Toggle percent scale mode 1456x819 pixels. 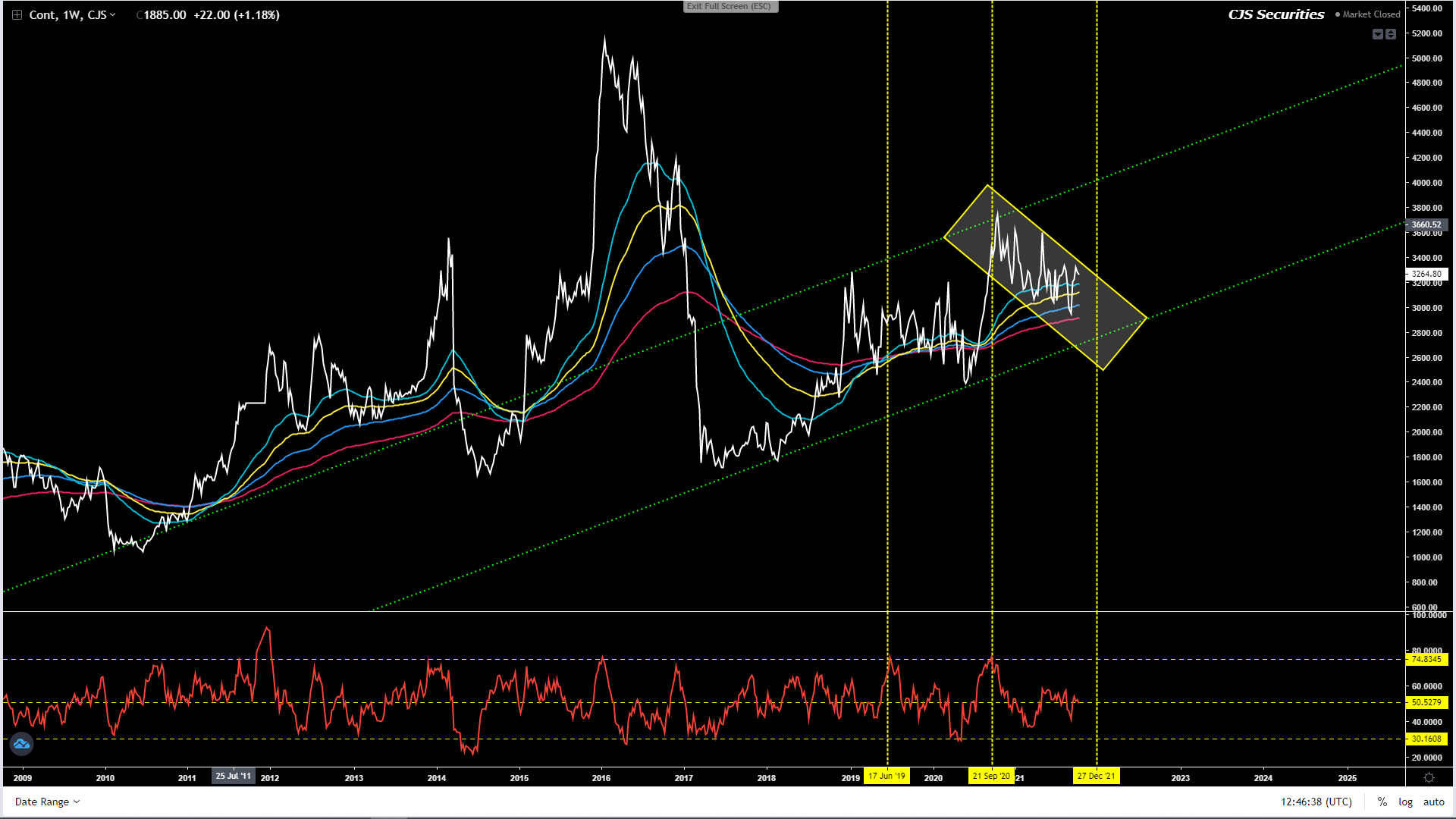click(x=1382, y=802)
